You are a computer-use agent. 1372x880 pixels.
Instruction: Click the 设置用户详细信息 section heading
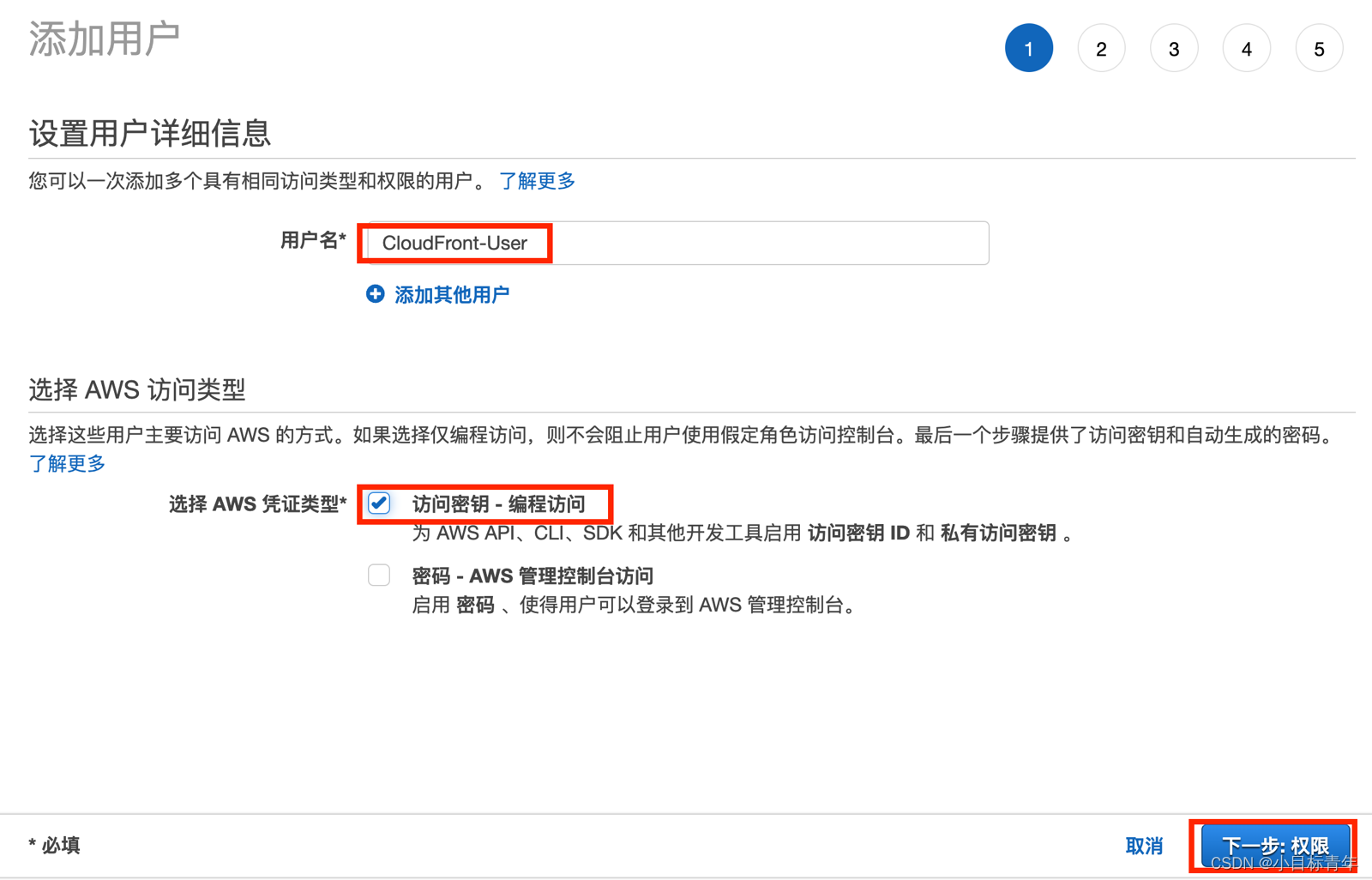coord(149,134)
